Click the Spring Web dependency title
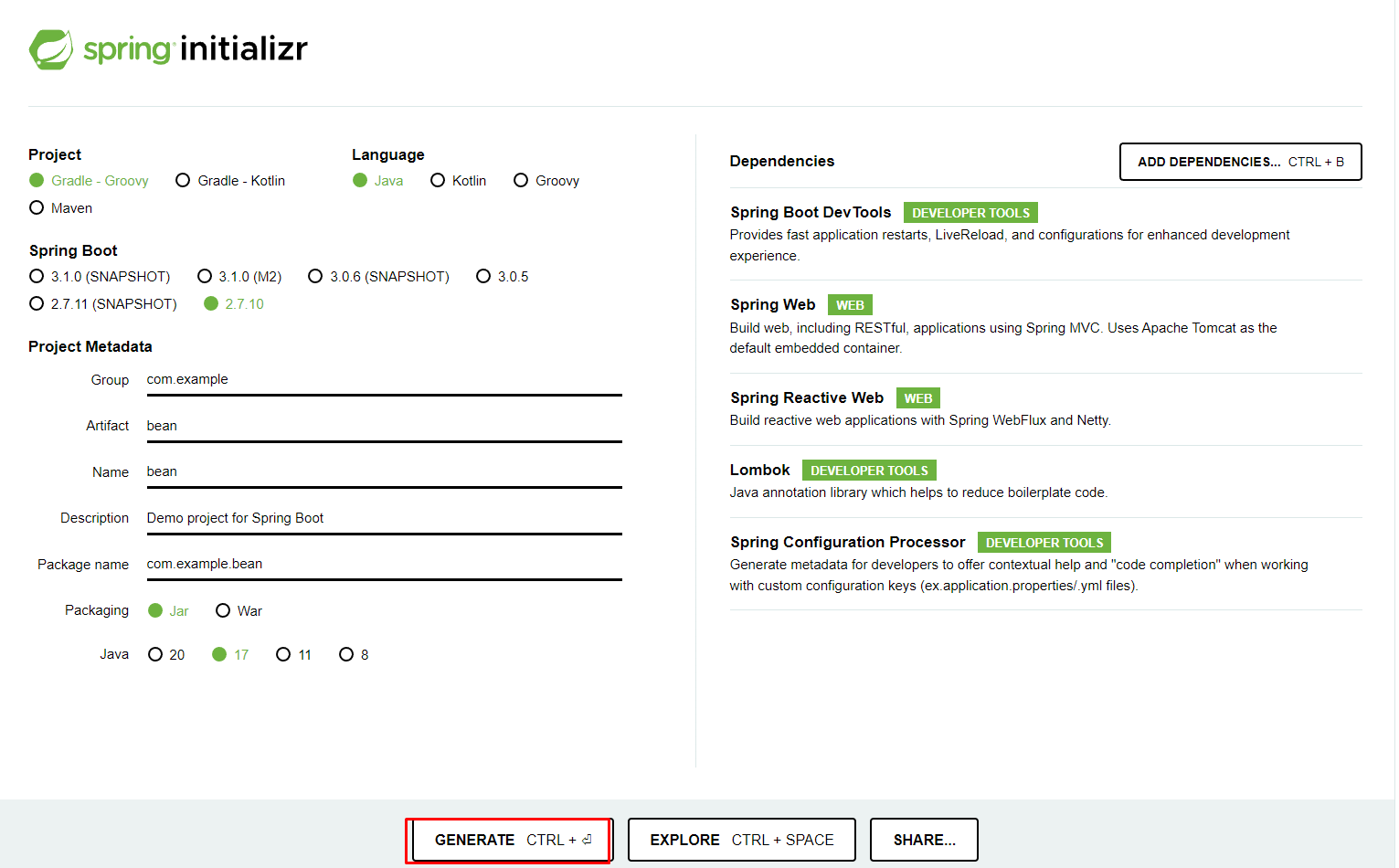The width and height of the screenshot is (1399, 868). coord(772,305)
